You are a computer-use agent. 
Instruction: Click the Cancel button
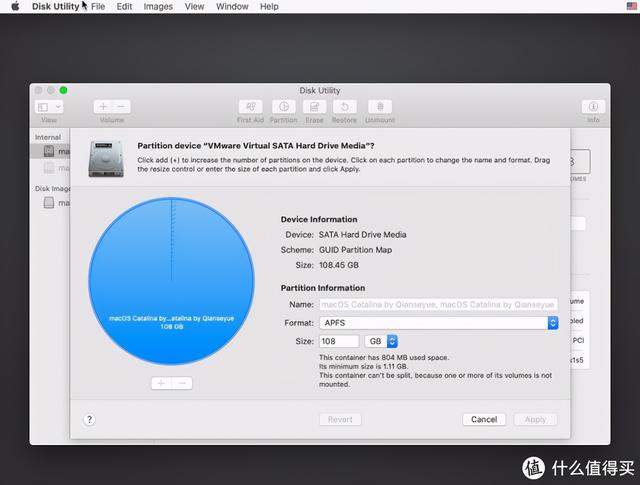click(x=484, y=419)
